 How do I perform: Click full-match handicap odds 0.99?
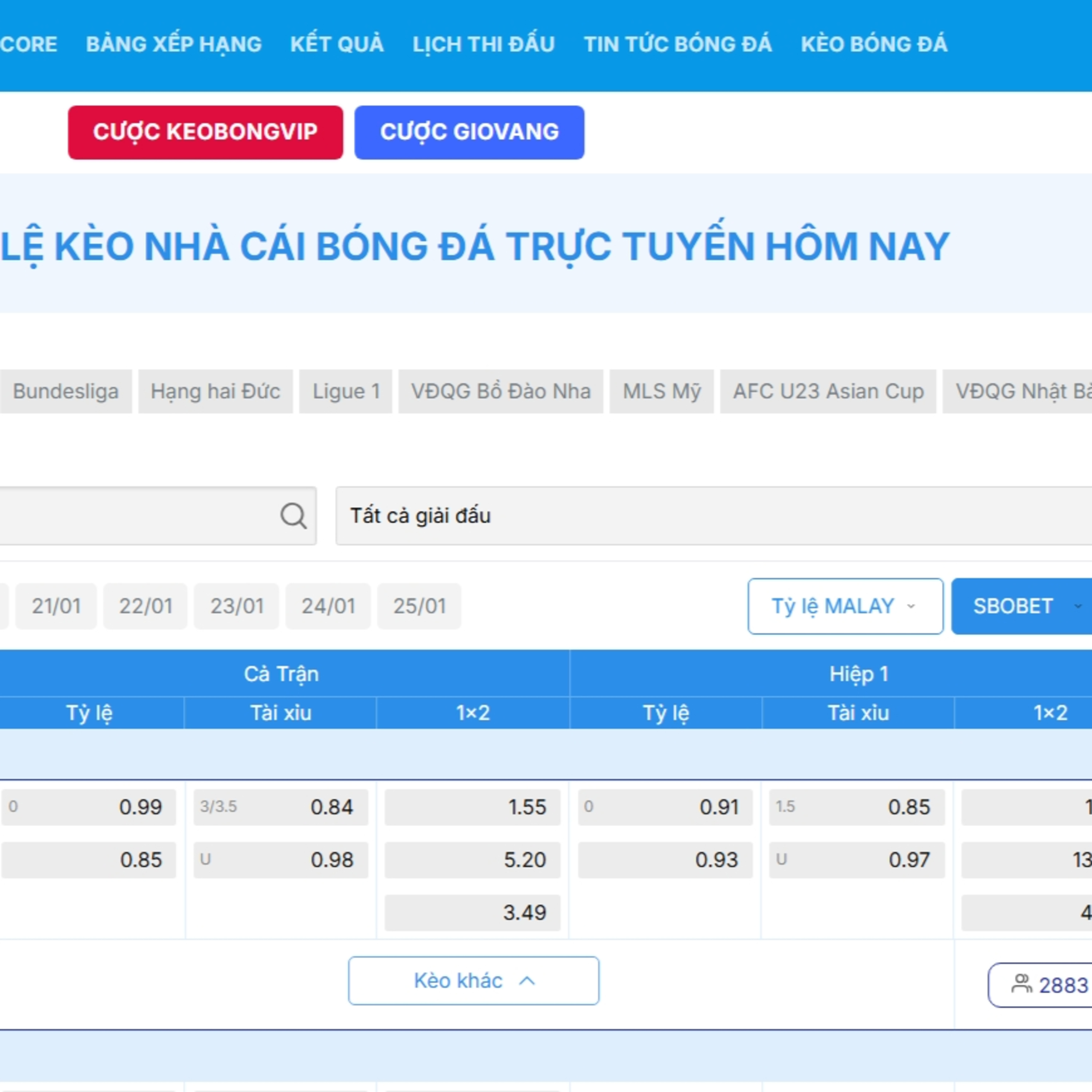coord(89,807)
